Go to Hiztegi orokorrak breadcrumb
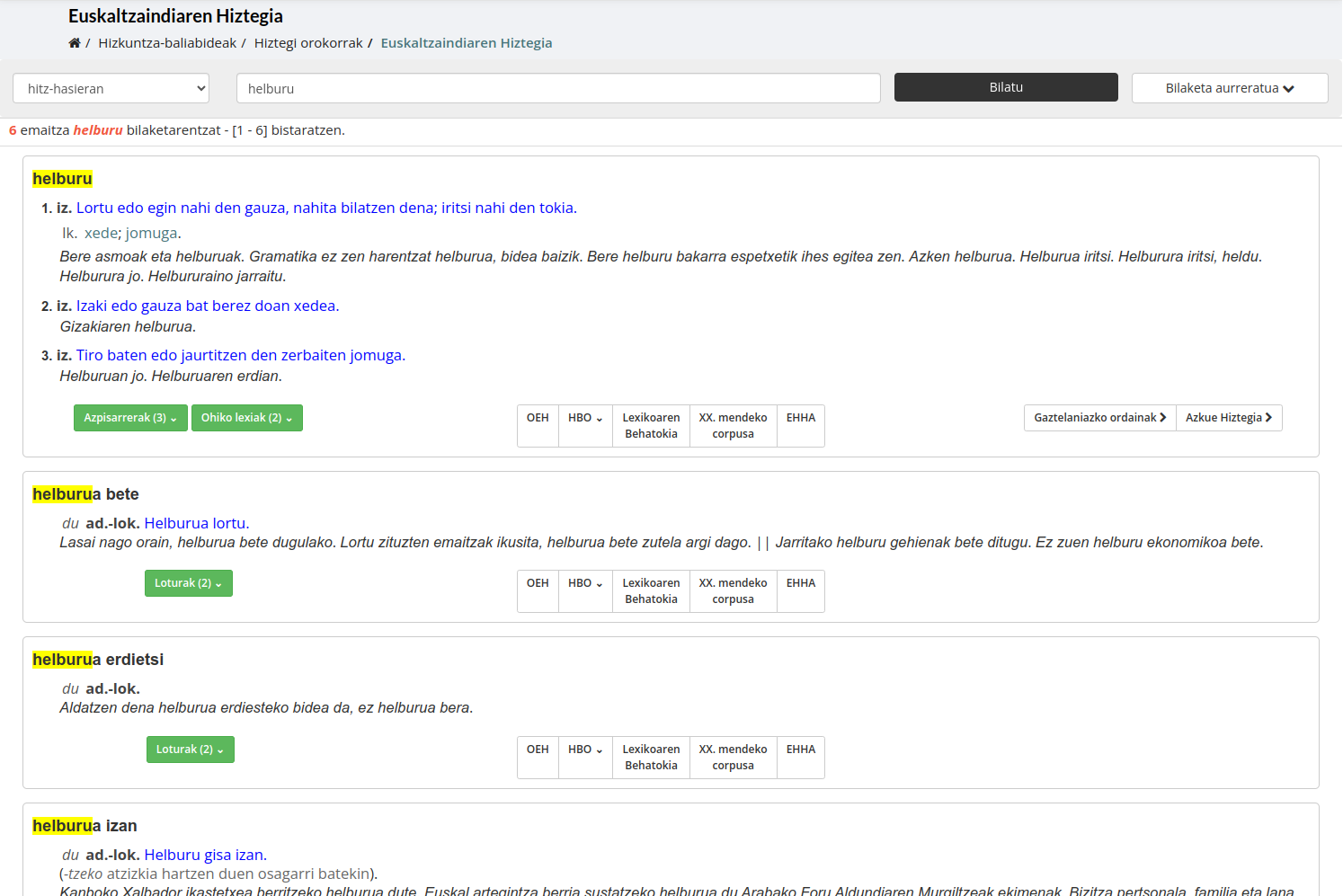This screenshot has height=896, width=1343. coord(308,43)
